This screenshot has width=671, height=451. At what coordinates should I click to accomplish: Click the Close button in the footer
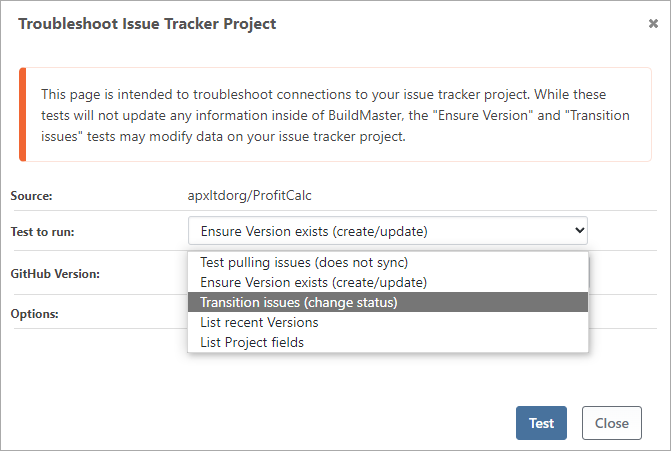(x=611, y=423)
